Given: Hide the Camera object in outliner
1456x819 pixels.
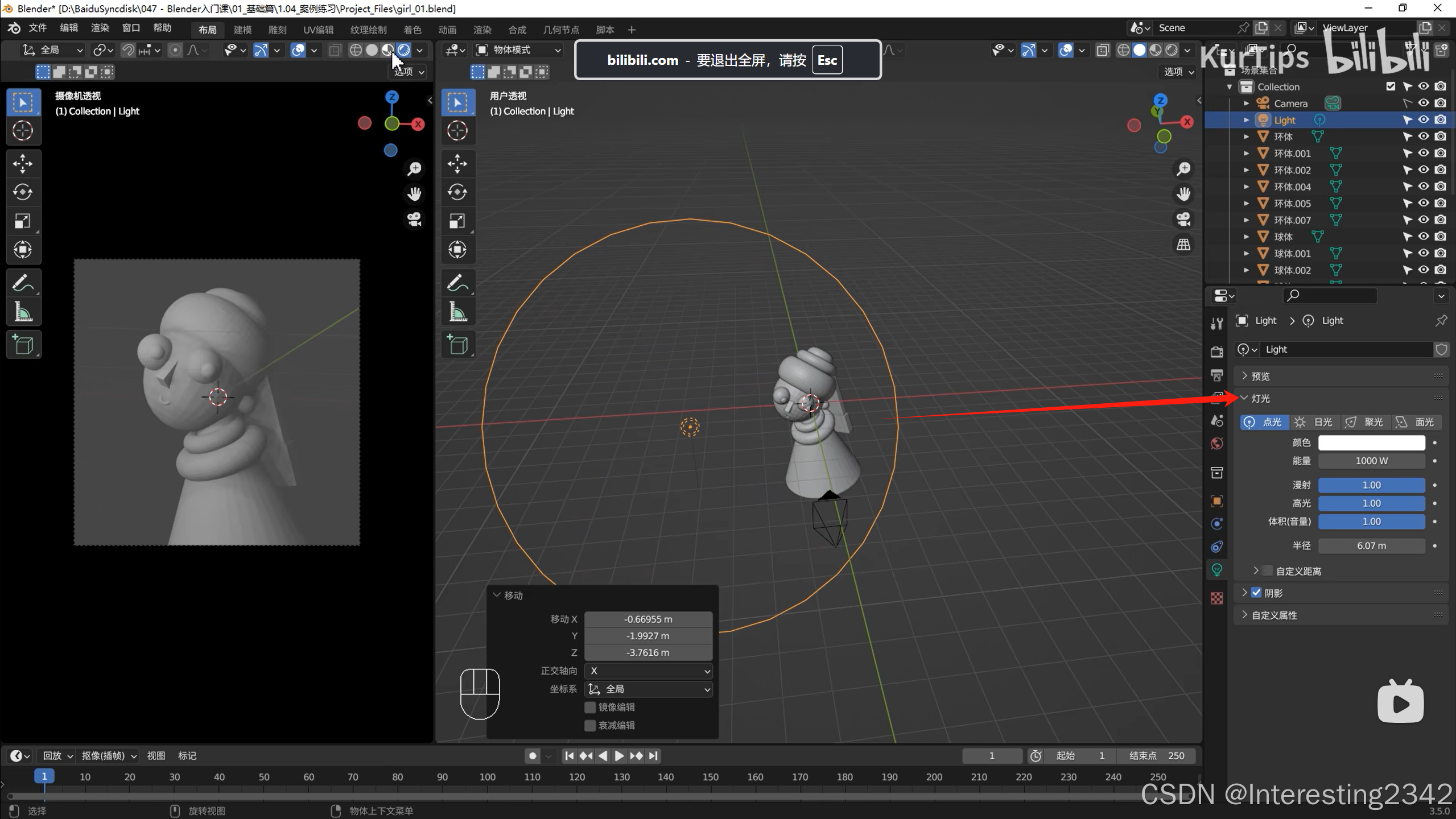Looking at the screenshot, I should [x=1423, y=103].
